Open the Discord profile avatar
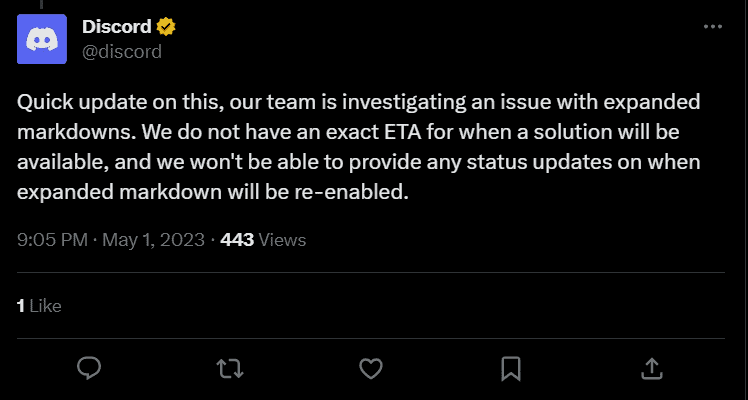Viewport: 748px width, 400px height. 42,40
